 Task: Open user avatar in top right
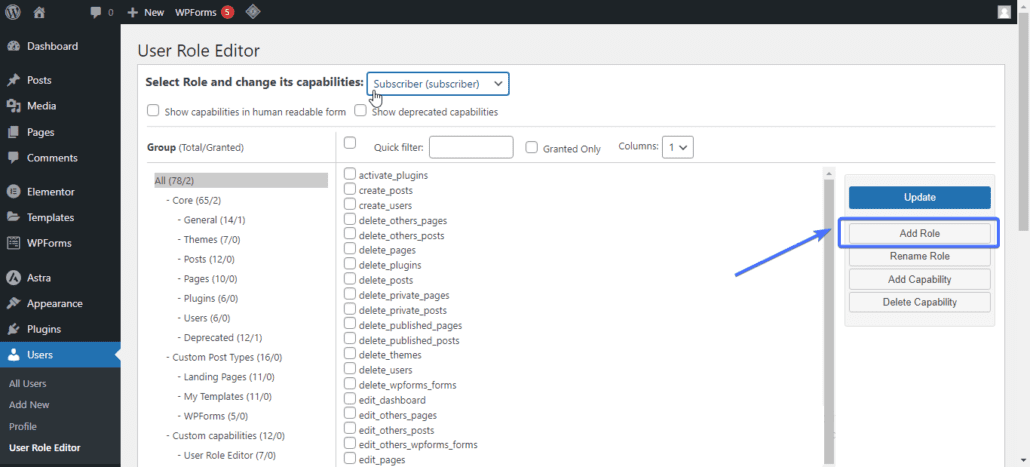tap(1004, 12)
